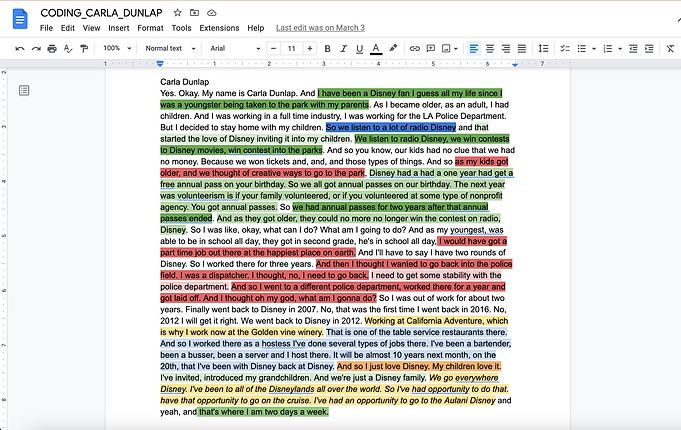Set right alignment
Screen dimensions: 681x430
[x=506, y=49]
